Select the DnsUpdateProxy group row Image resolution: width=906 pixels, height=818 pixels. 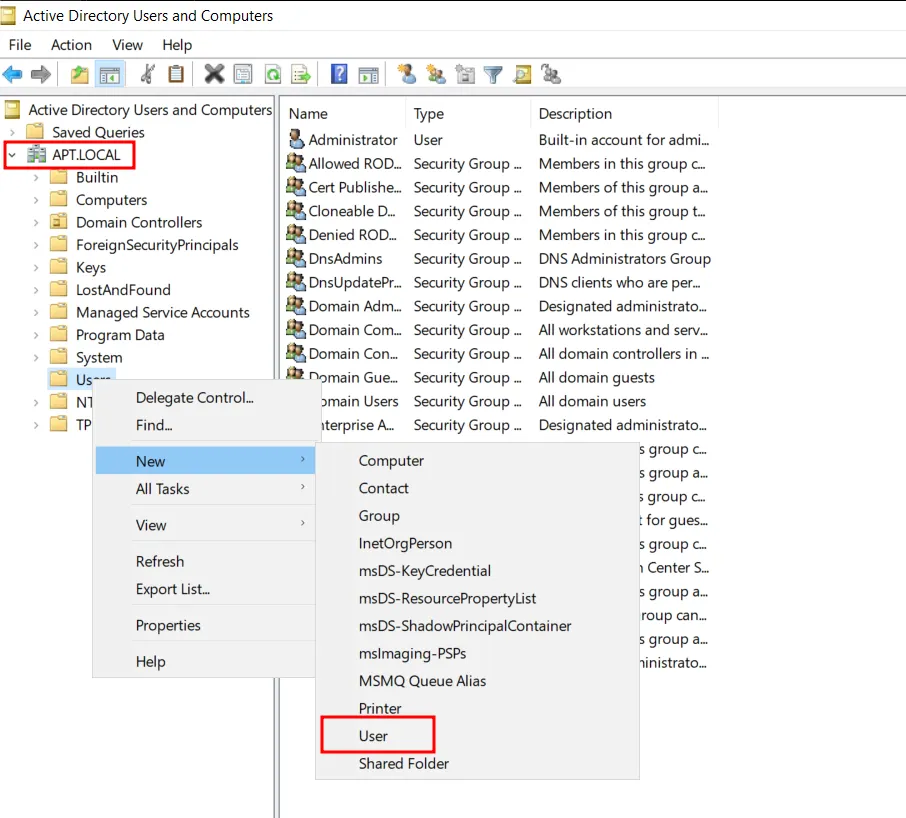coord(499,282)
